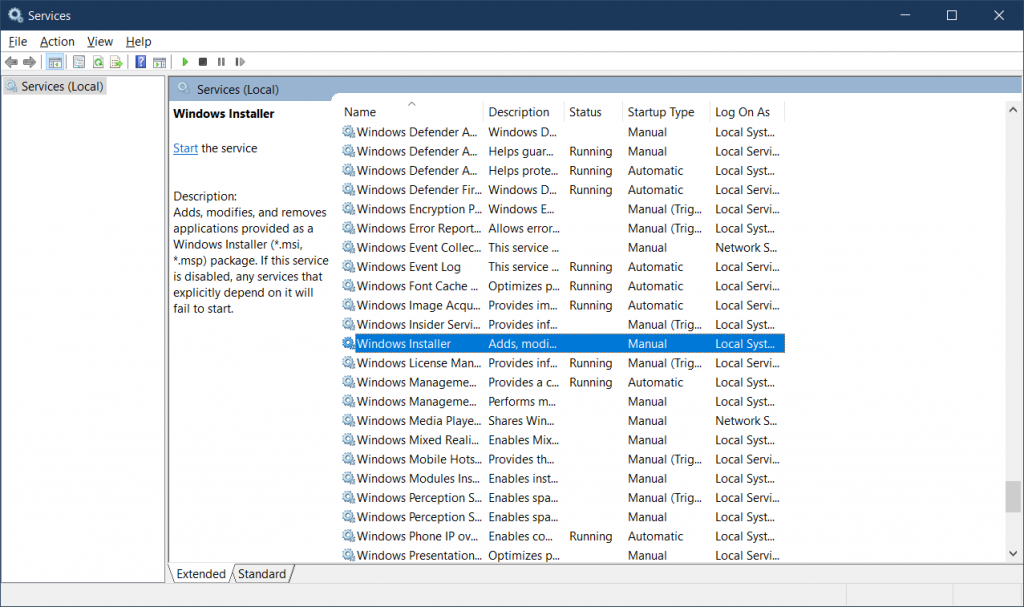Click the "Allows error..." description cell
1024x607 pixels.
[524, 228]
